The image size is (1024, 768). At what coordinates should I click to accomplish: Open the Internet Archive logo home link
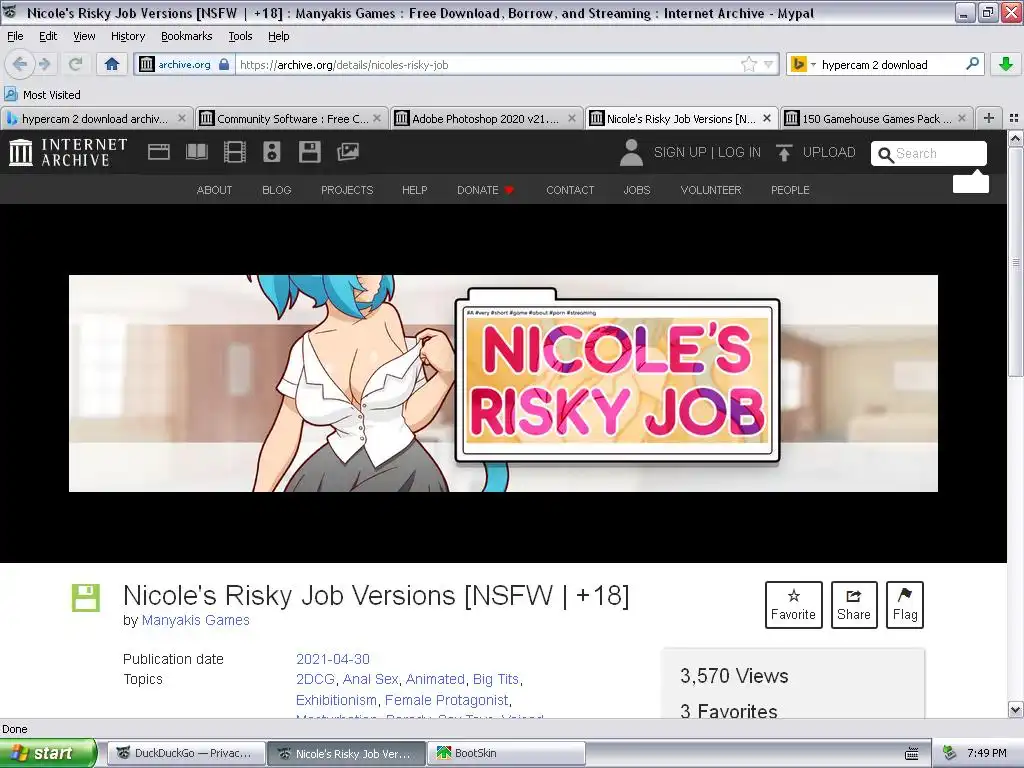coord(68,152)
